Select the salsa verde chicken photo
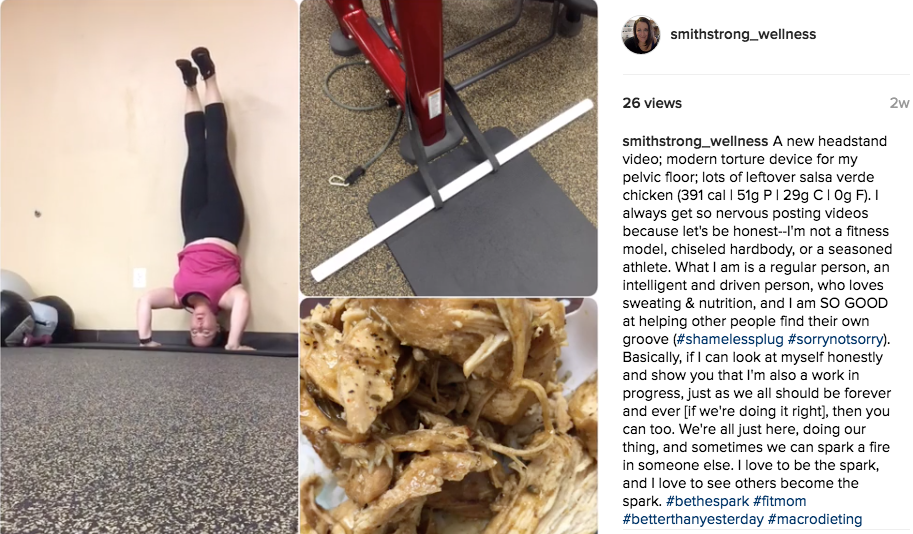This screenshot has height=534, width=913. tap(448, 416)
